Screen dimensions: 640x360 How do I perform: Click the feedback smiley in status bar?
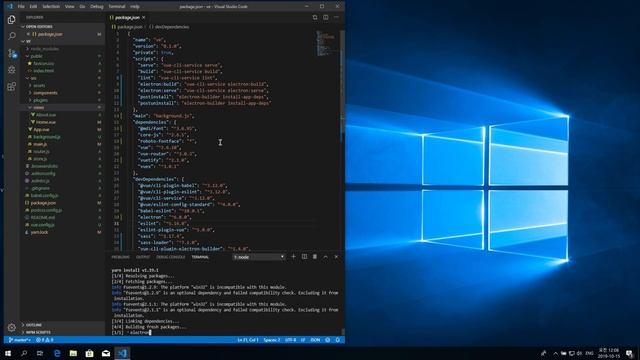click(x=327, y=340)
